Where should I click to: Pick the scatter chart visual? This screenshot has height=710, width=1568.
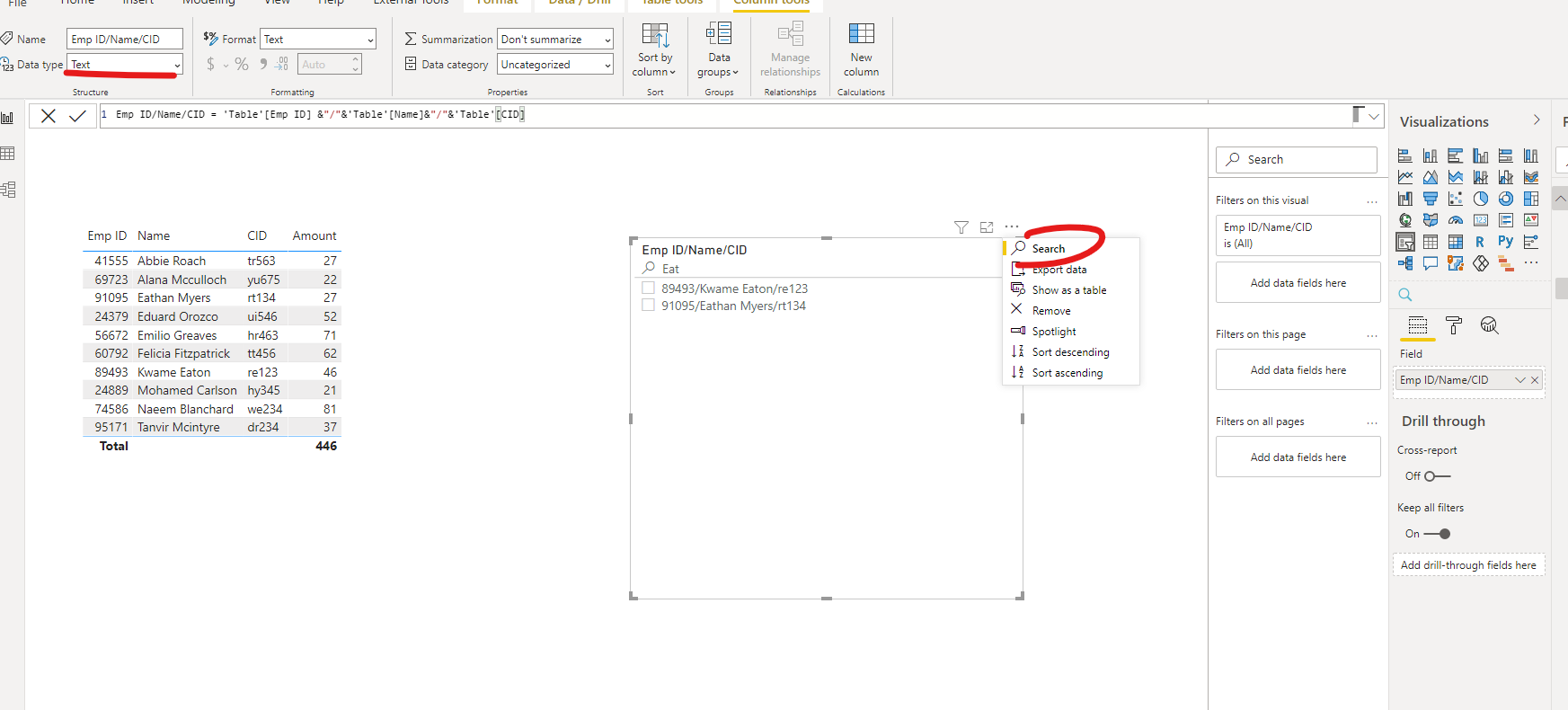[1456, 199]
